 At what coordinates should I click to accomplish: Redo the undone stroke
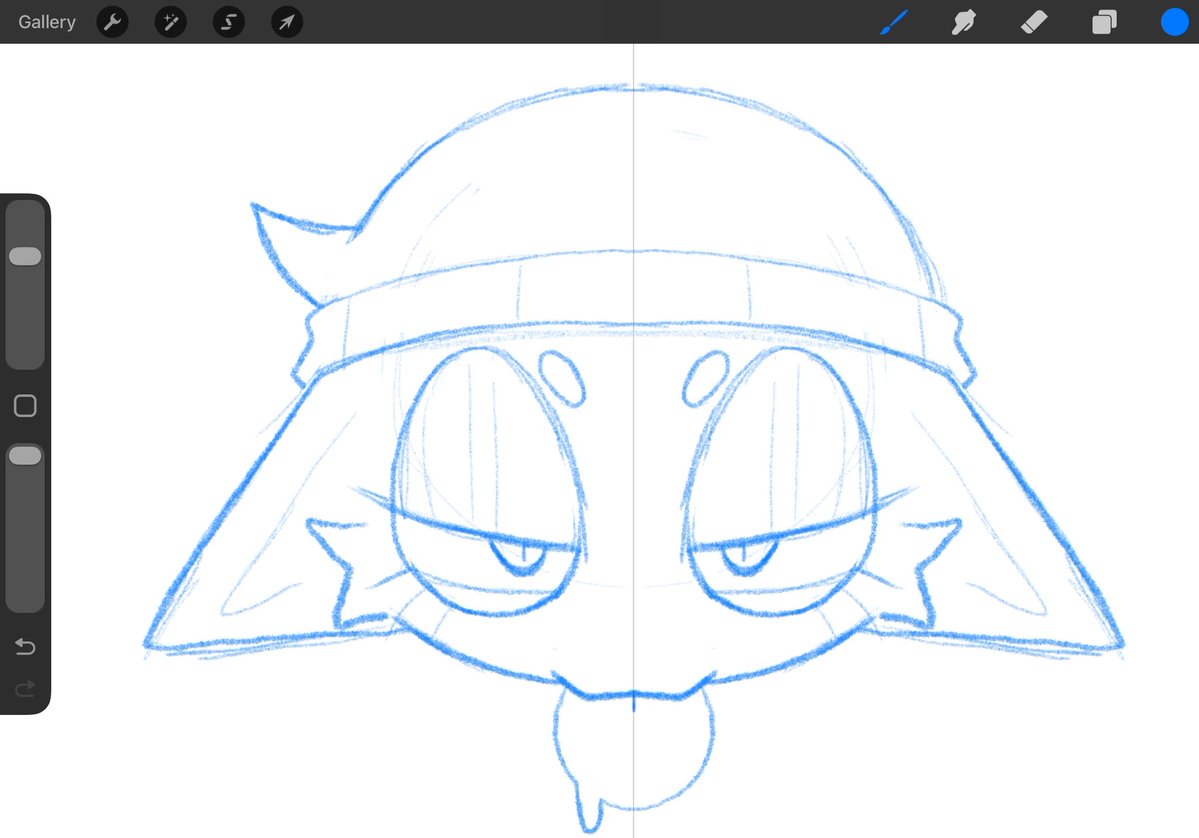[x=25, y=689]
